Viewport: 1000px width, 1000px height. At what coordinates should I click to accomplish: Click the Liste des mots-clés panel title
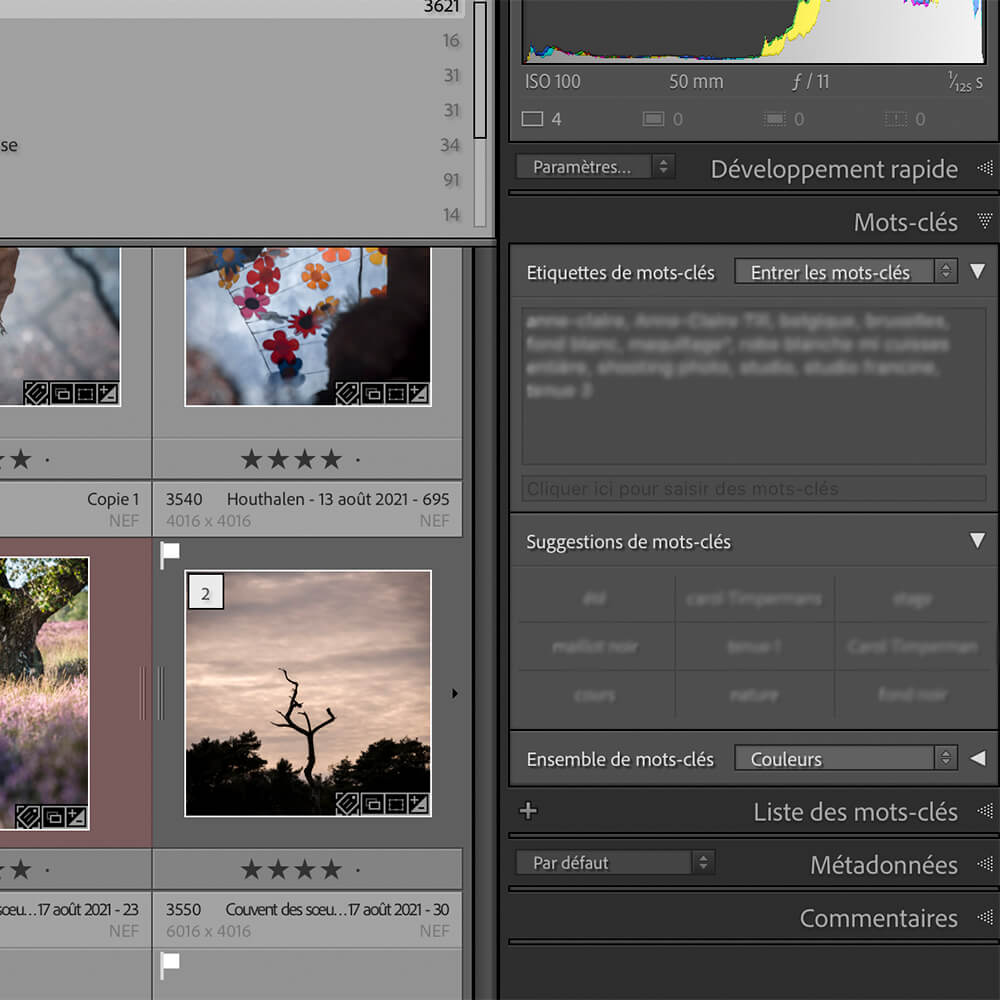[855, 812]
